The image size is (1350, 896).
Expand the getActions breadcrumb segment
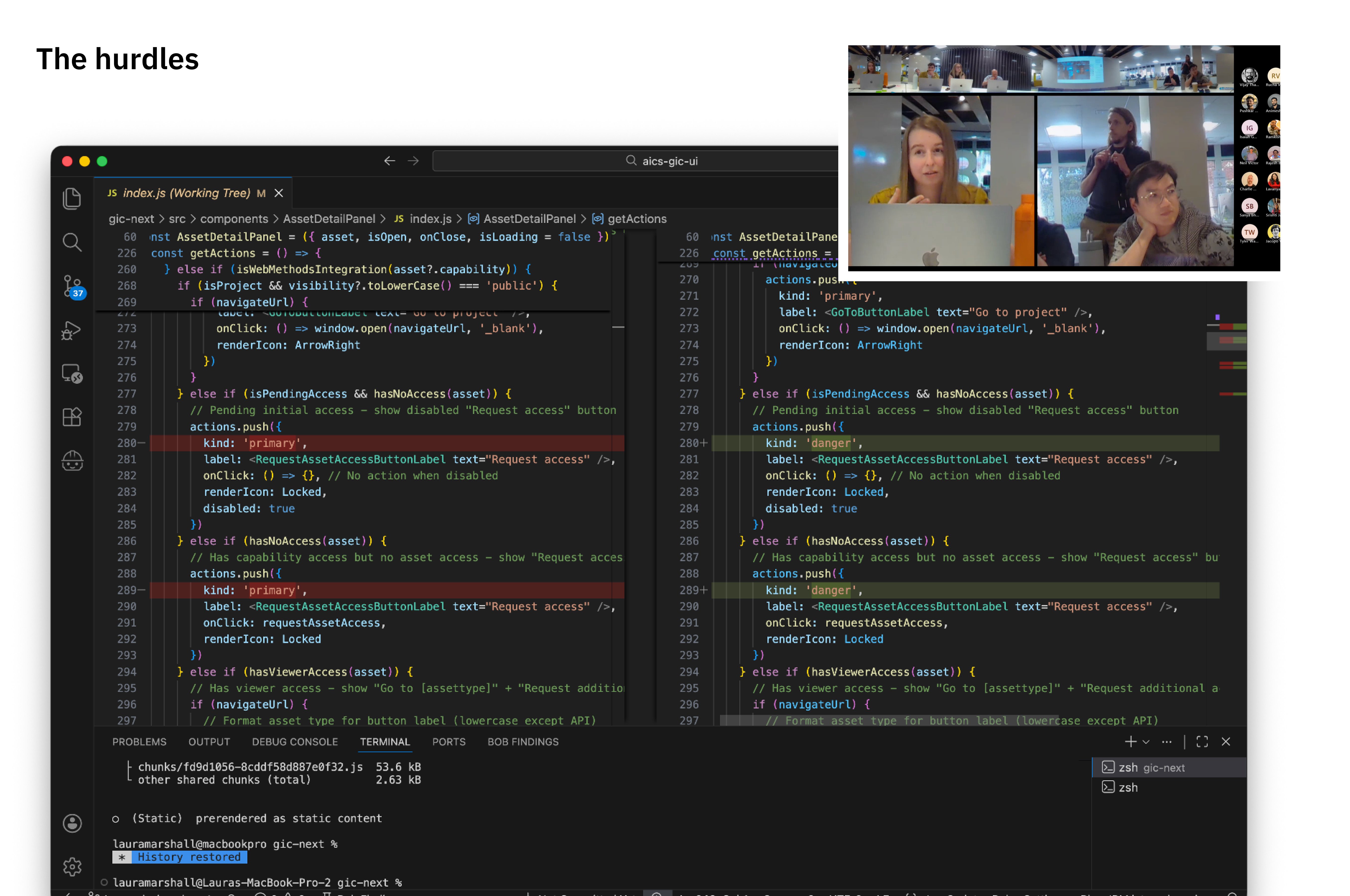[637, 219]
